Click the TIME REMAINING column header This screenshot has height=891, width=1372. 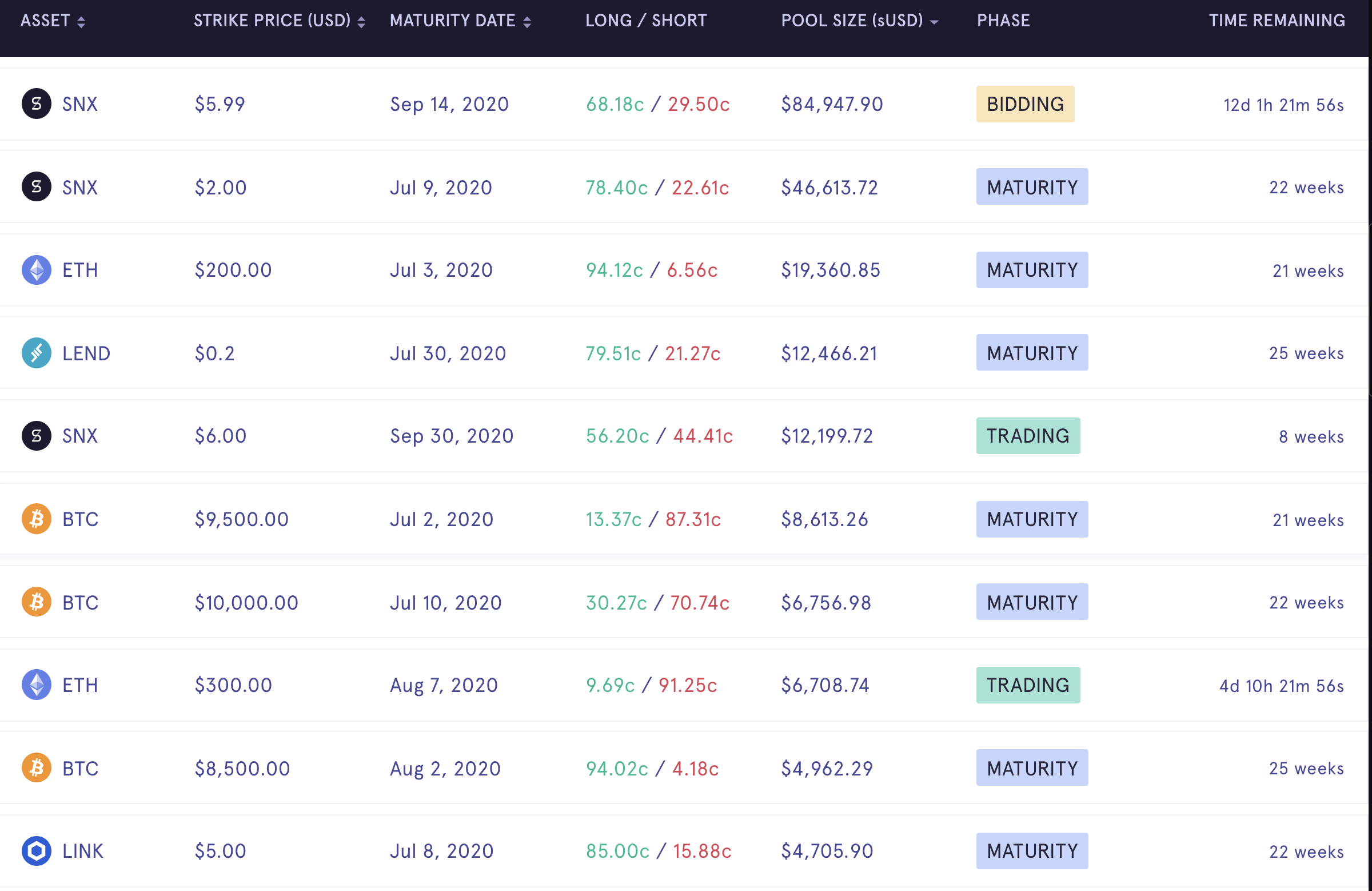coord(1277,21)
